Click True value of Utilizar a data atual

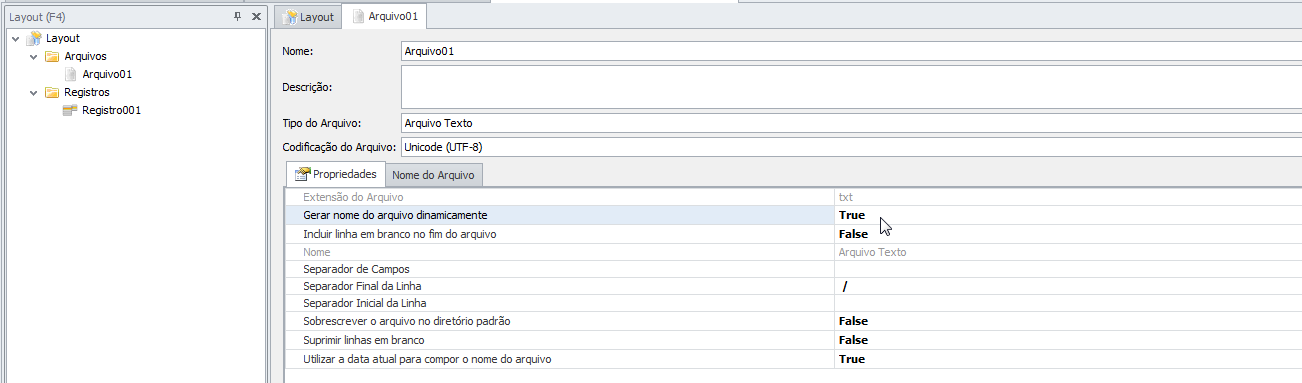coord(852,359)
